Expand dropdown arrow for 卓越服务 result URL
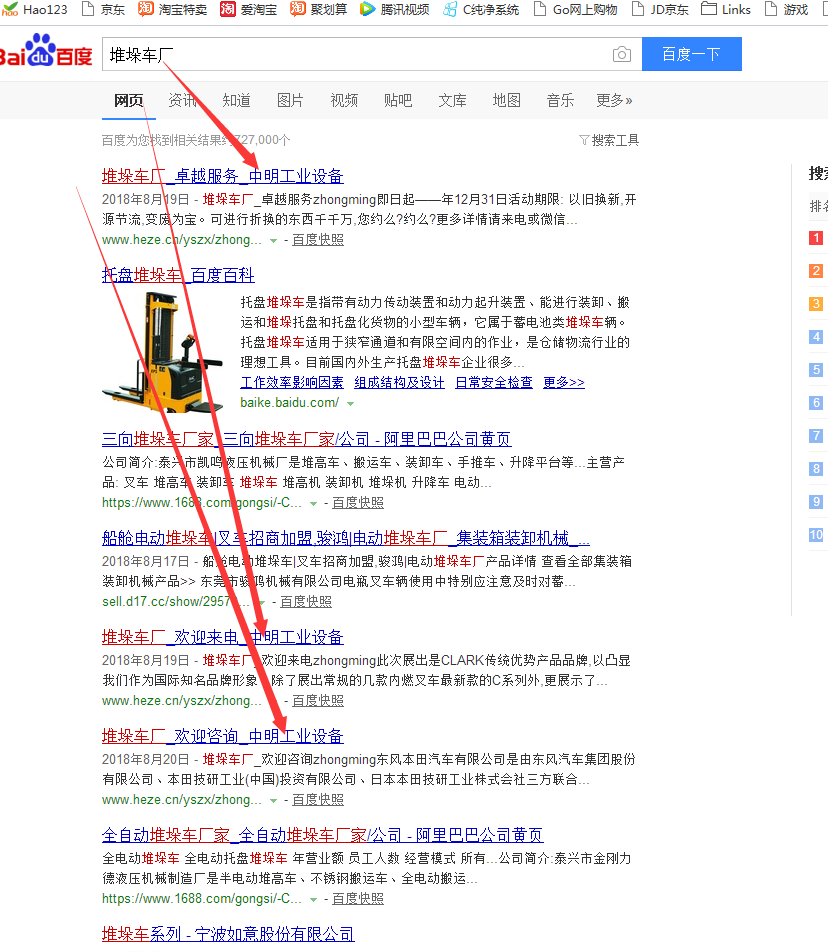The width and height of the screenshot is (828, 952). [x=274, y=241]
